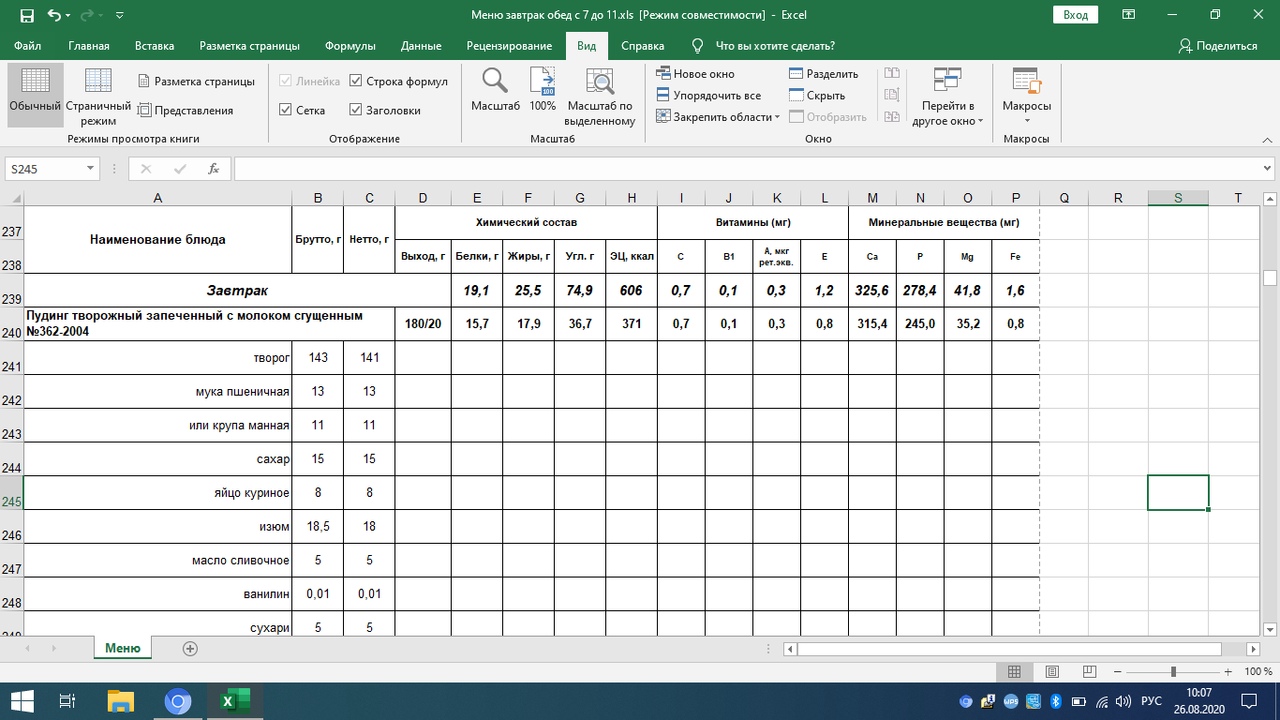Expand the Name Box dropdown arrow

click(x=90, y=169)
